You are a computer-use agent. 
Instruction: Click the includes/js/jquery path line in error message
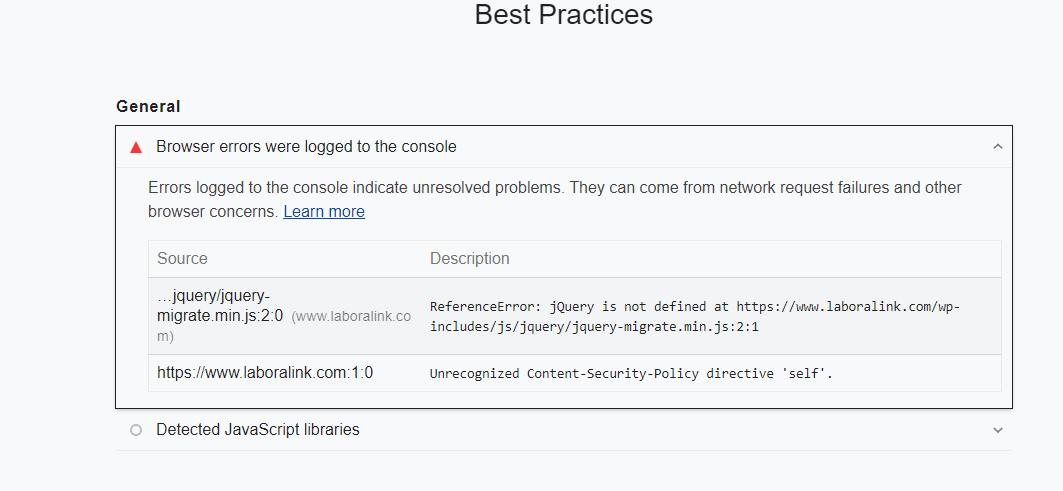594,327
